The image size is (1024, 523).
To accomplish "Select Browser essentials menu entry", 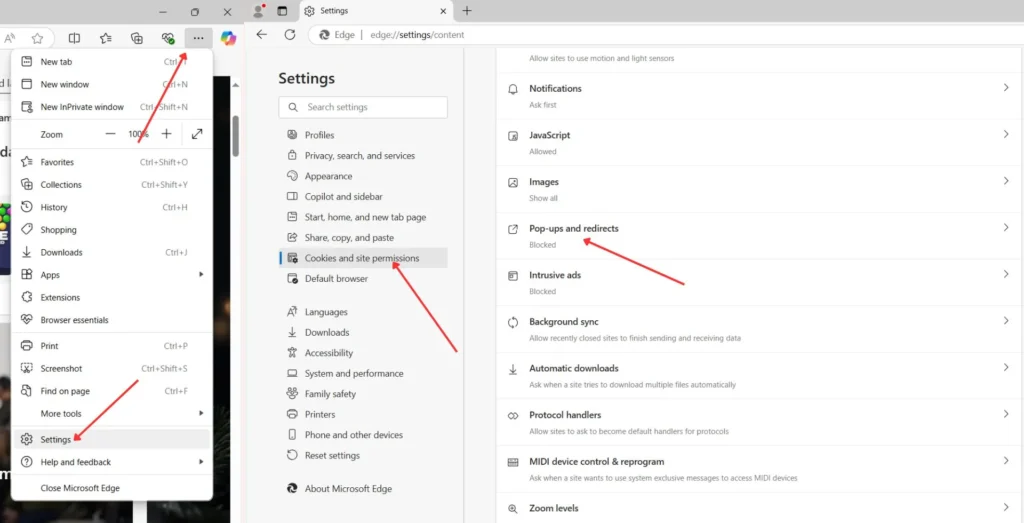I will coord(112,320).
